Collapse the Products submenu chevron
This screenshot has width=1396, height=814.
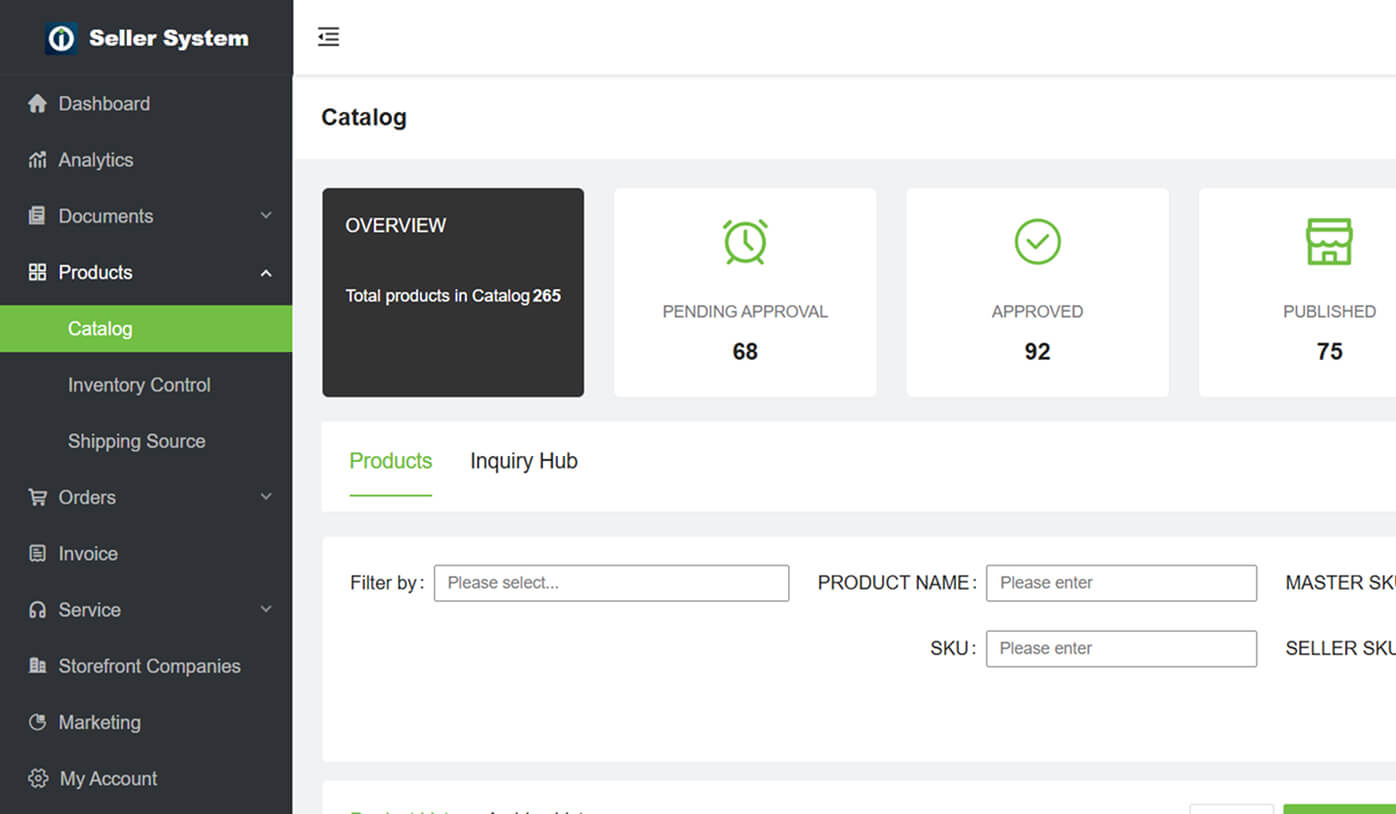(x=266, y=273)
